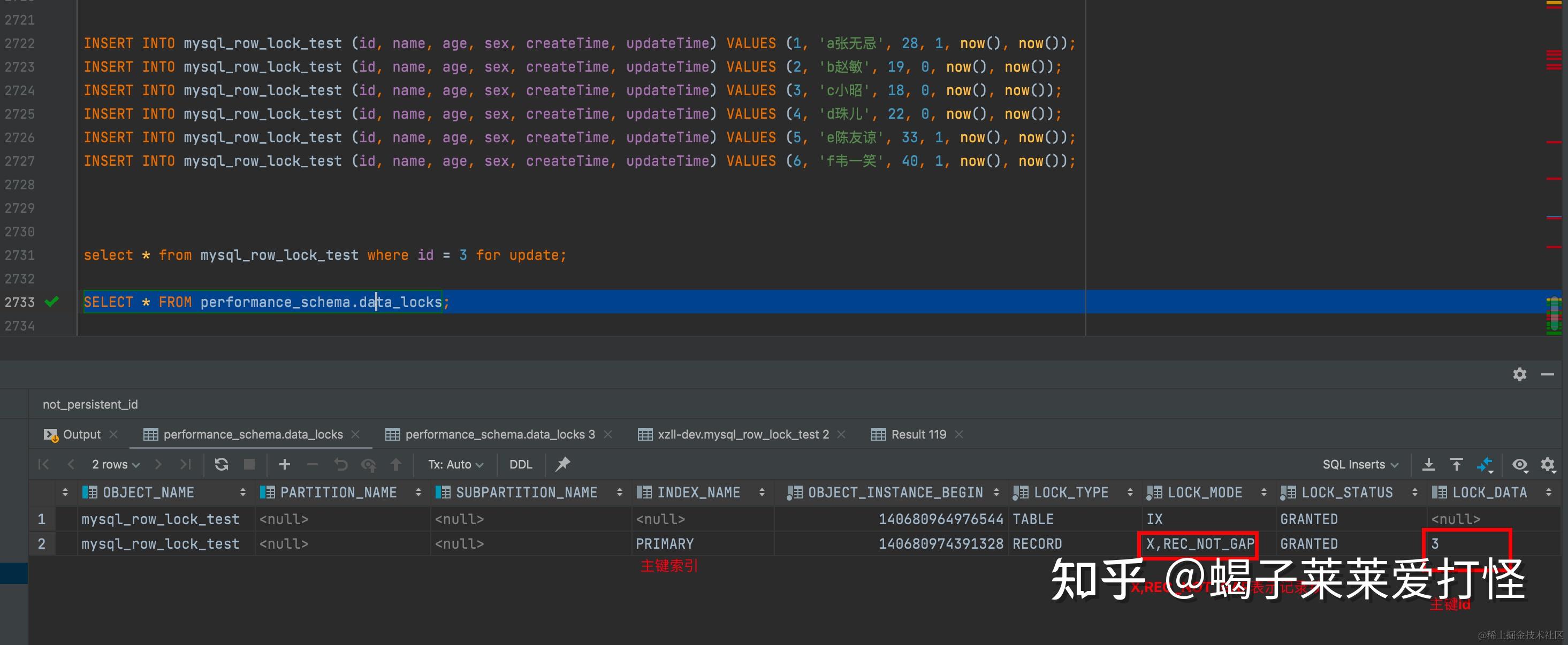
Task: Open the Tx: Auto transaction mode dropdown
Action: pos(454,464)
